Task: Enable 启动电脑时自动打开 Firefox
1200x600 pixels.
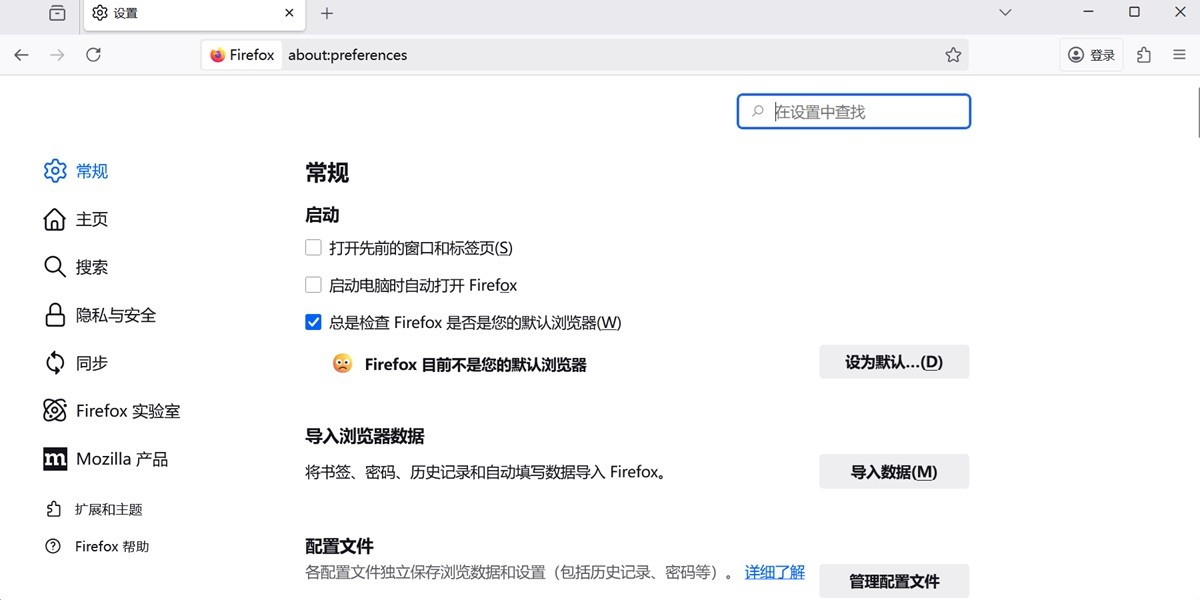Action: (x=313, y=285)
